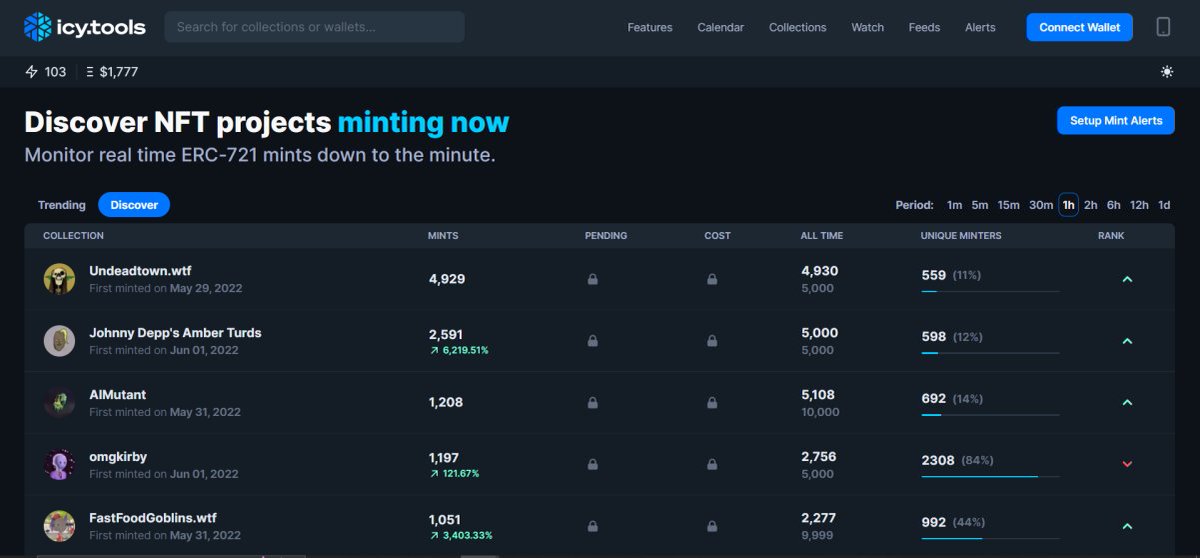Click the Connect Wallet button

click(x=1080, y=27)
